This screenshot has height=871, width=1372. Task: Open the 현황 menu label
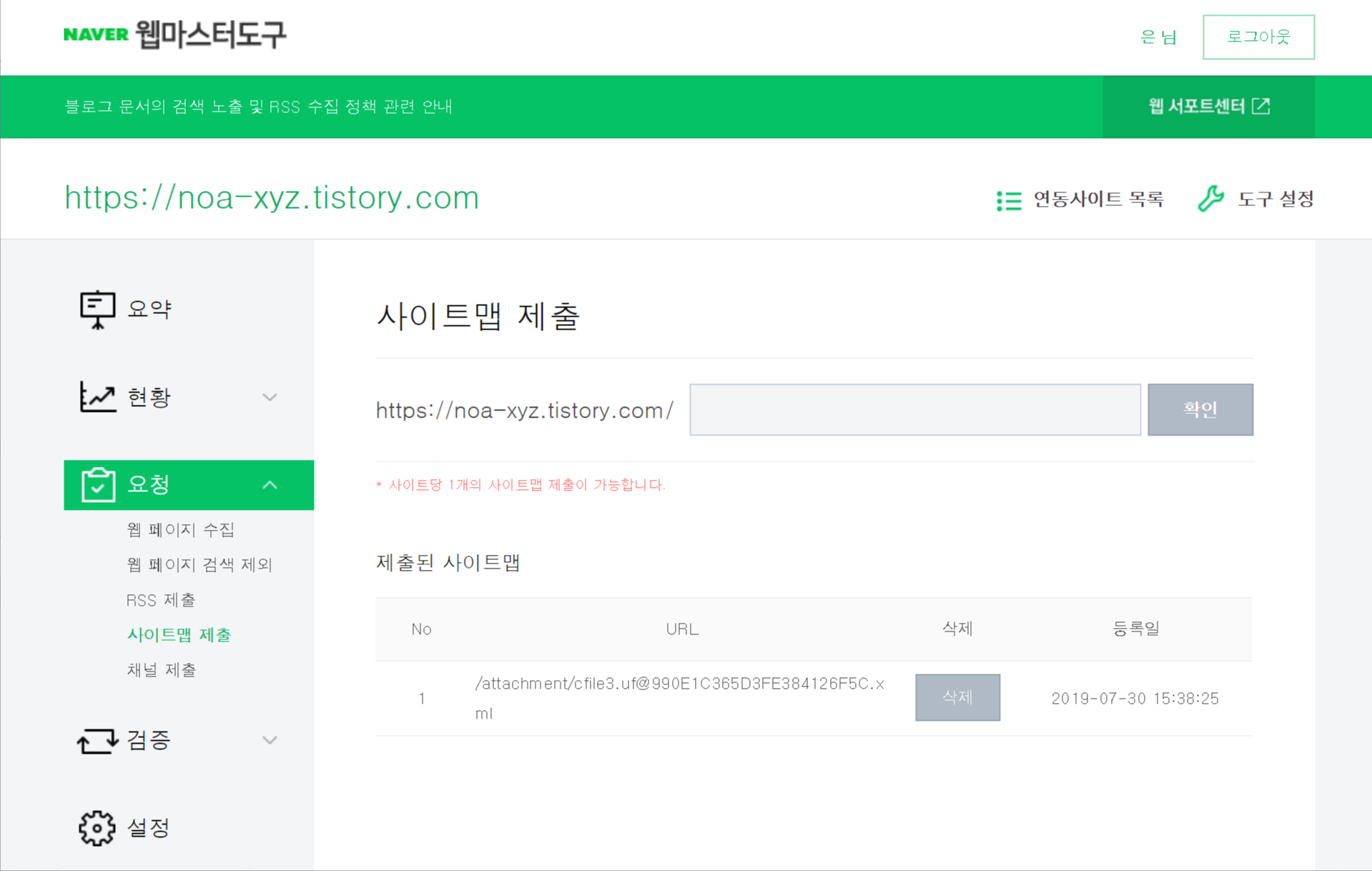point(149,398)
